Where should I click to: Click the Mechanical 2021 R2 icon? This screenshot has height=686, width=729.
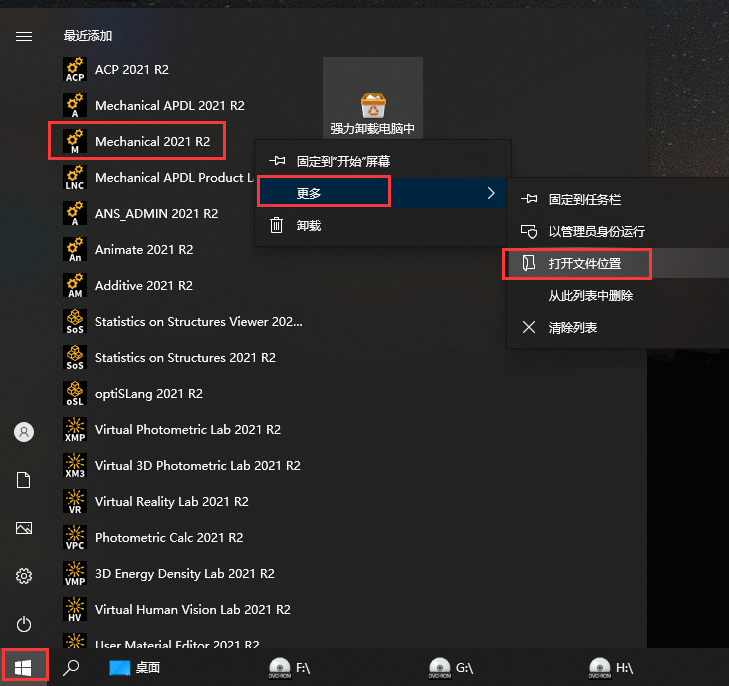75,141
